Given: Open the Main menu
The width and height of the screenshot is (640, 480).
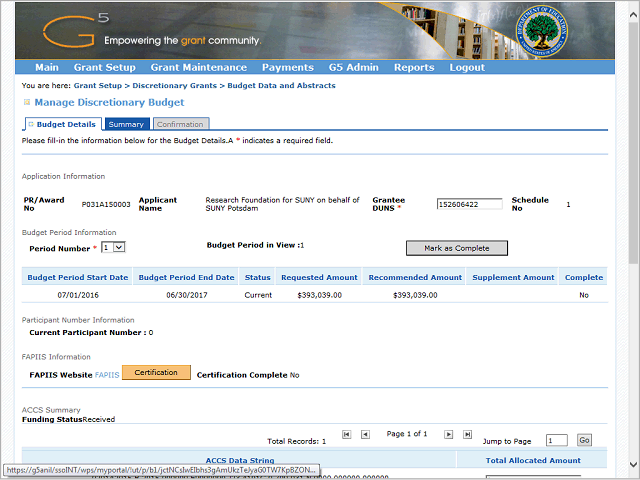Looking at the screenshot, I should 47,67.
